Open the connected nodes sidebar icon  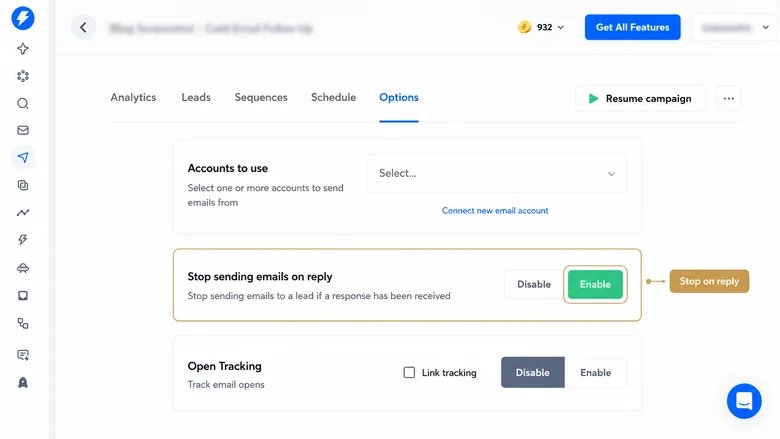pos(23,324)
